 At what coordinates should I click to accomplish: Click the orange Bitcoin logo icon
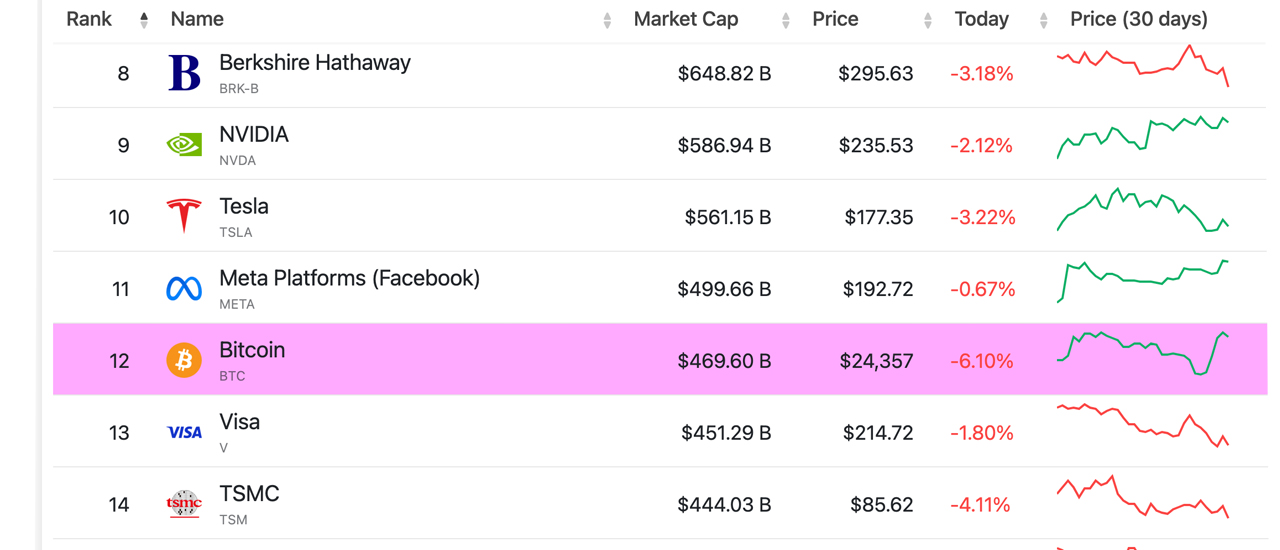pyautogui.click(x=184, y=360)
